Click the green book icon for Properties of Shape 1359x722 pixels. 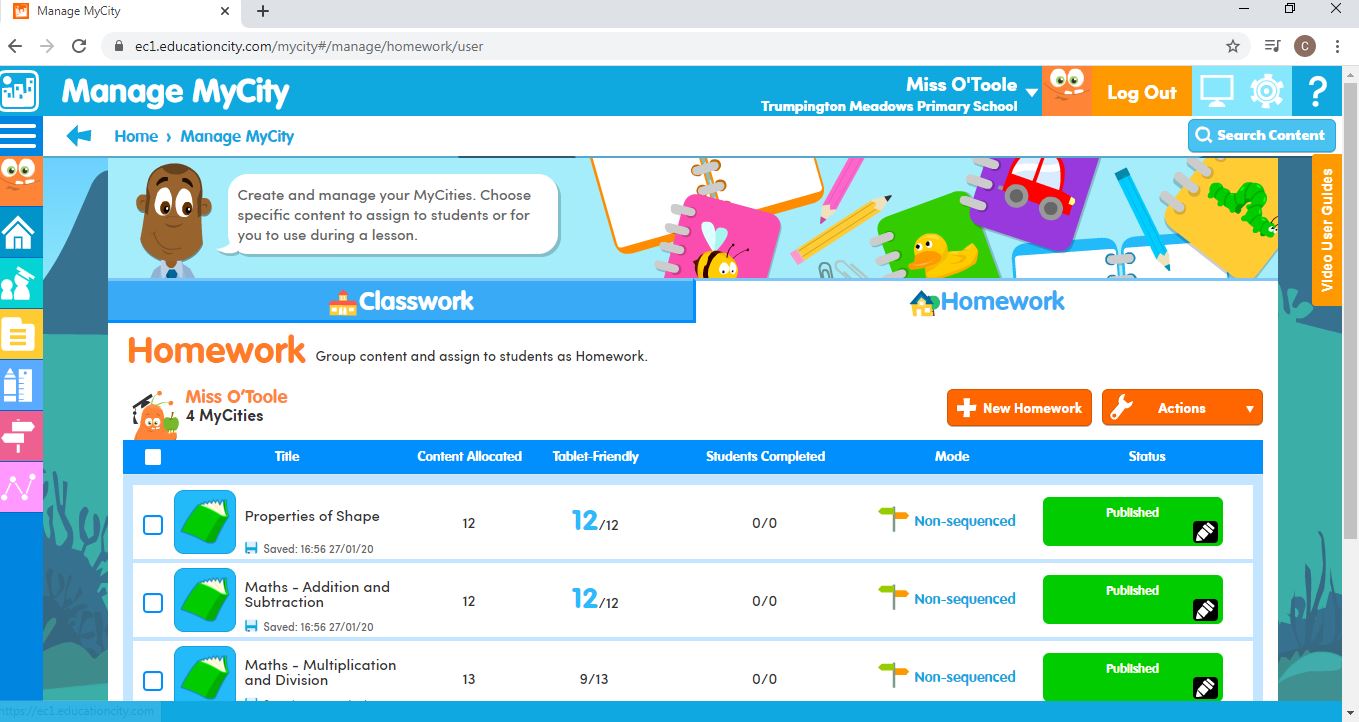point(205,522)
